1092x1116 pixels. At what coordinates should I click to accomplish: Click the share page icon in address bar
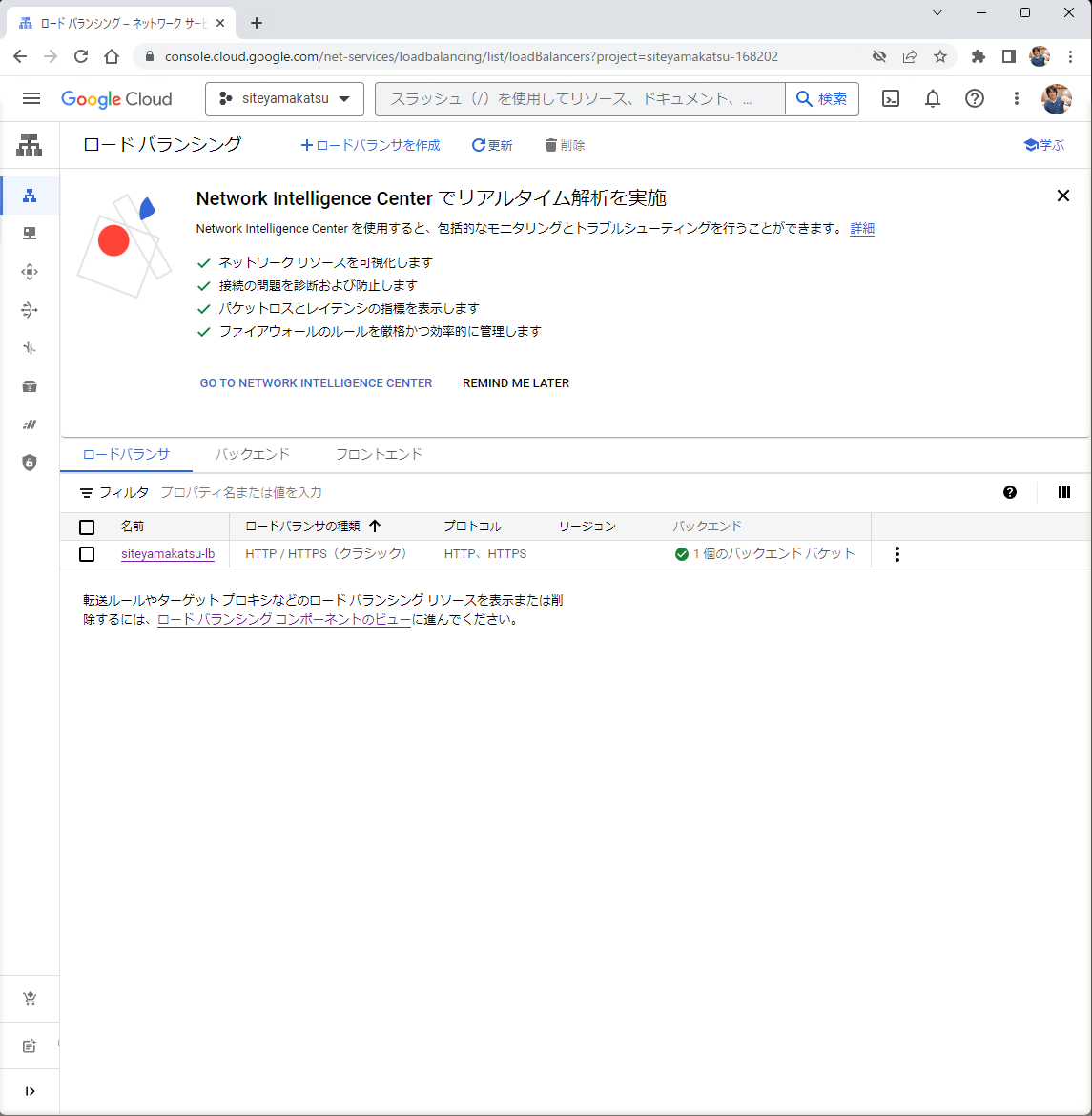(910, 56)
